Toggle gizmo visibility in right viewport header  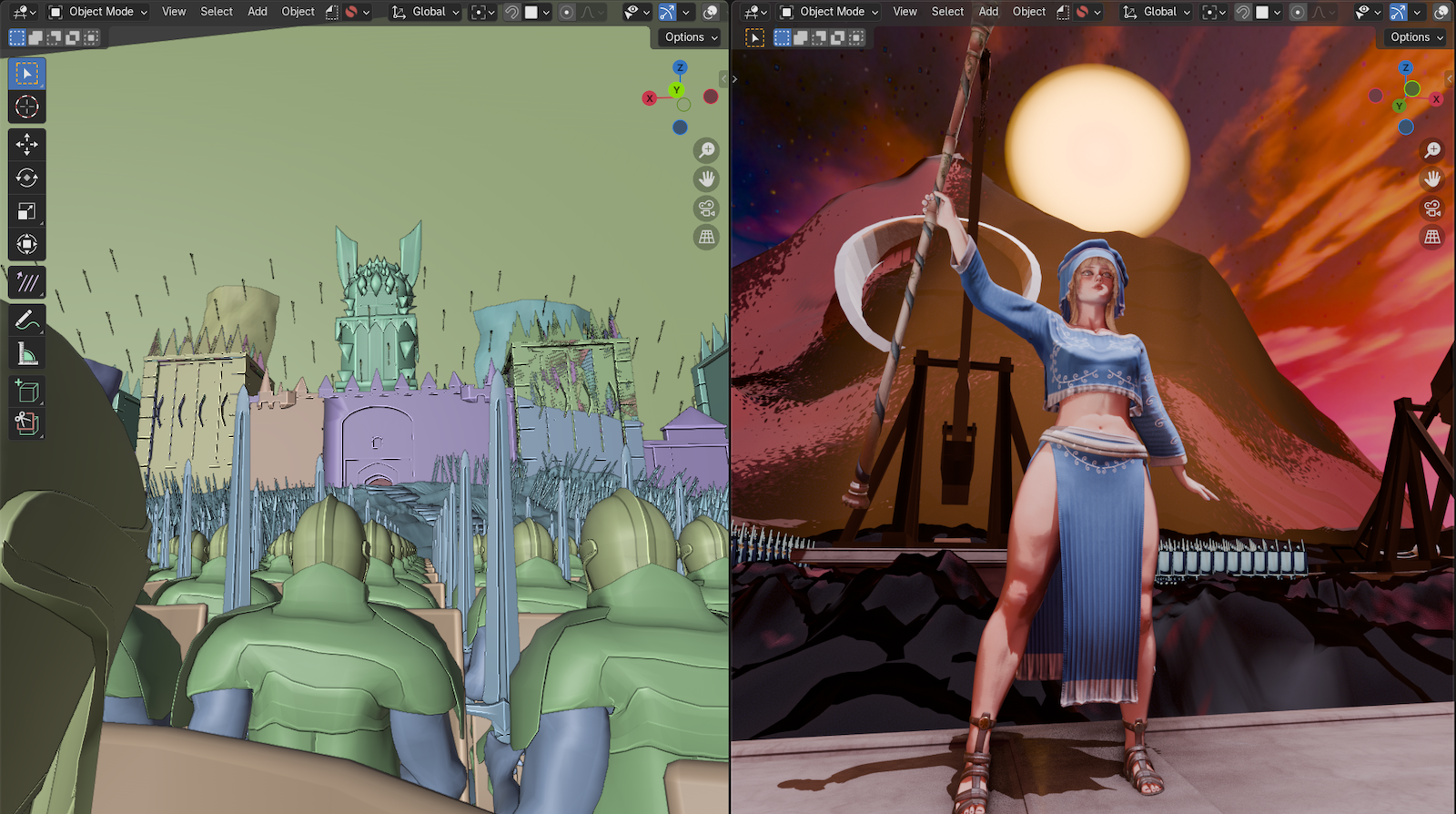pos(1398,12)
